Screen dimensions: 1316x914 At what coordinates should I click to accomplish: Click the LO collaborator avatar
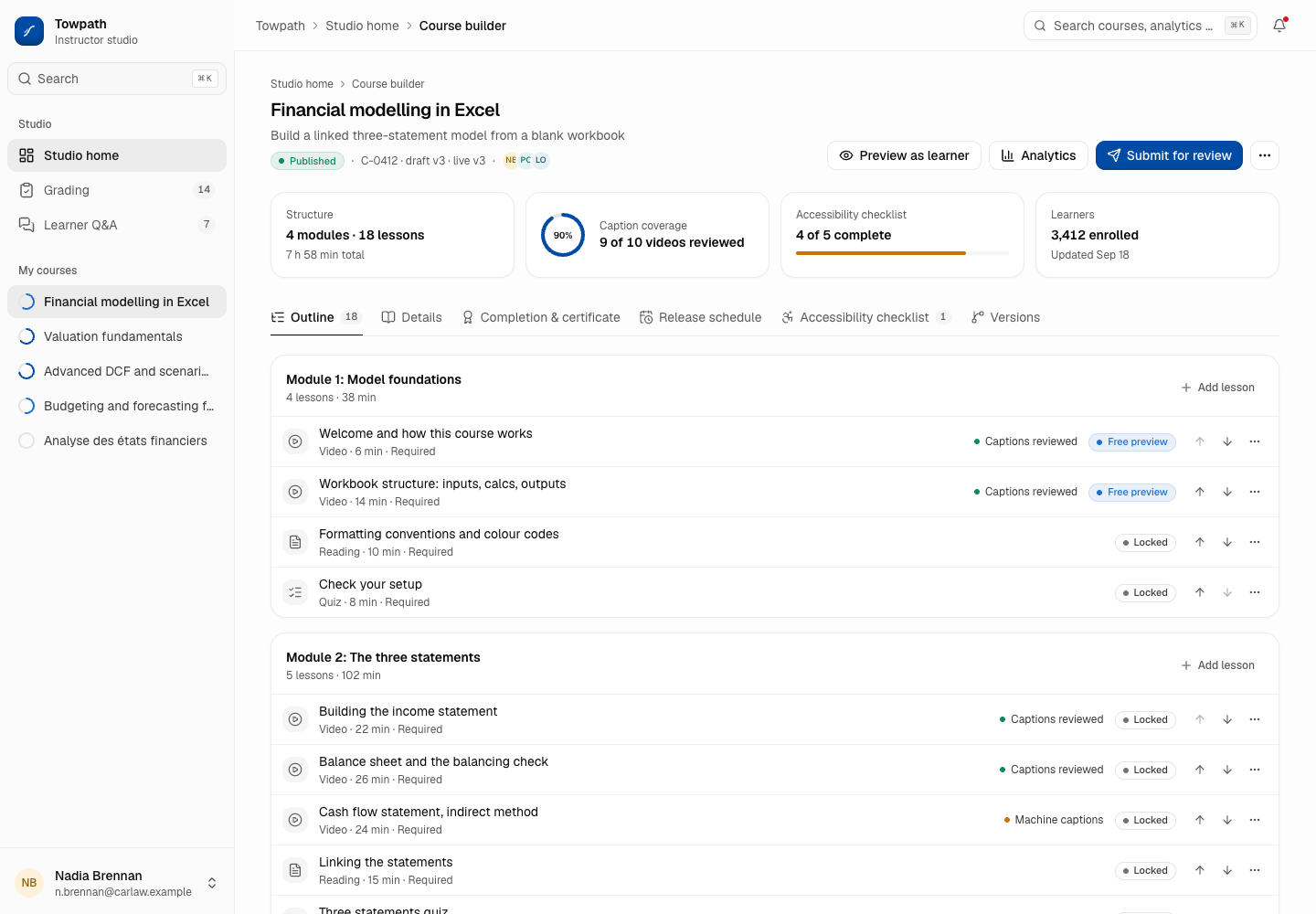coord(541,160)
